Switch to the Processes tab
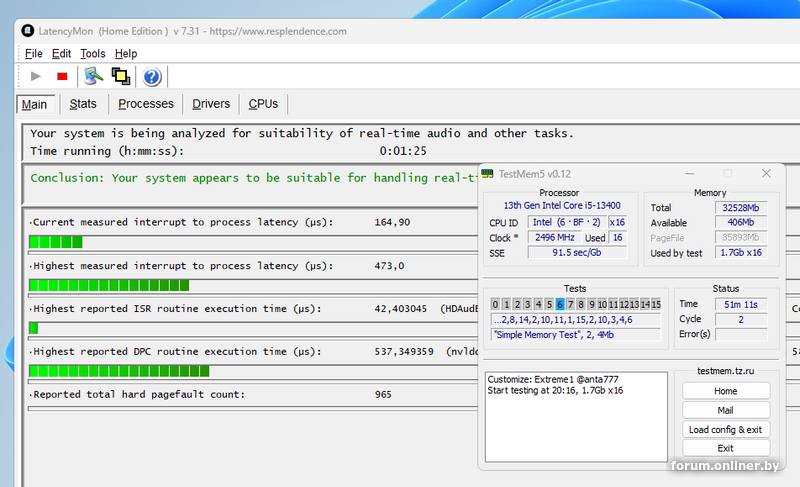This screenshot has height=487, width=800. (146, 104)
